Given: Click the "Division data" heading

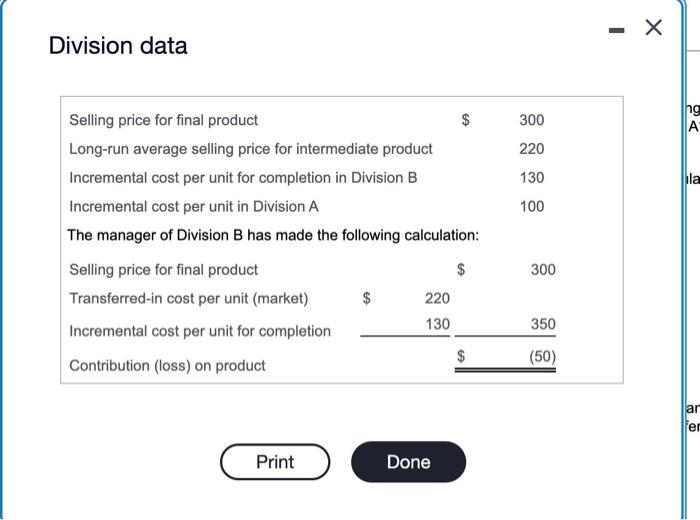Looking at the screenshot, I should pos(118,46).
